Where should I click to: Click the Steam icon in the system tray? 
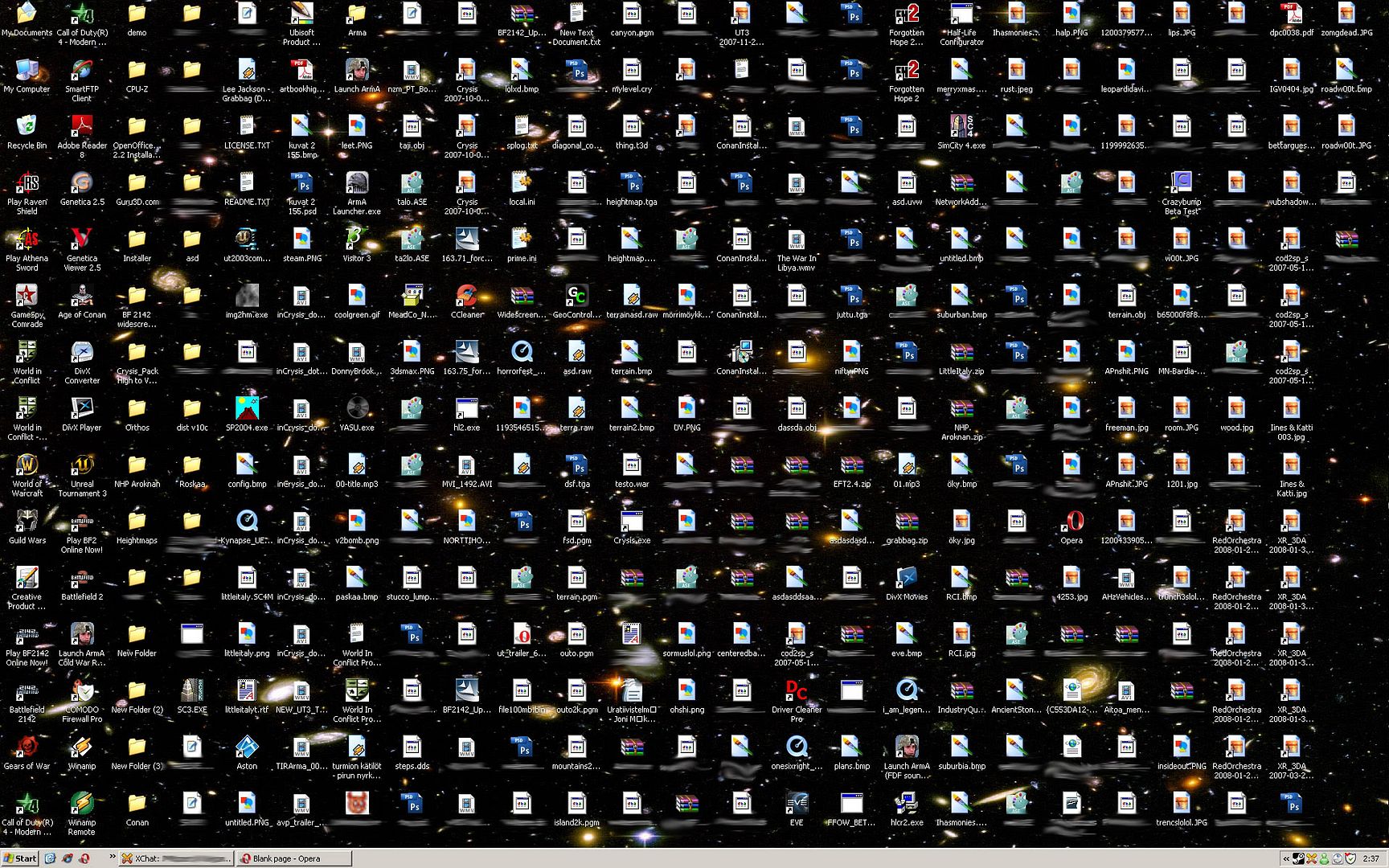point(1298,858)
